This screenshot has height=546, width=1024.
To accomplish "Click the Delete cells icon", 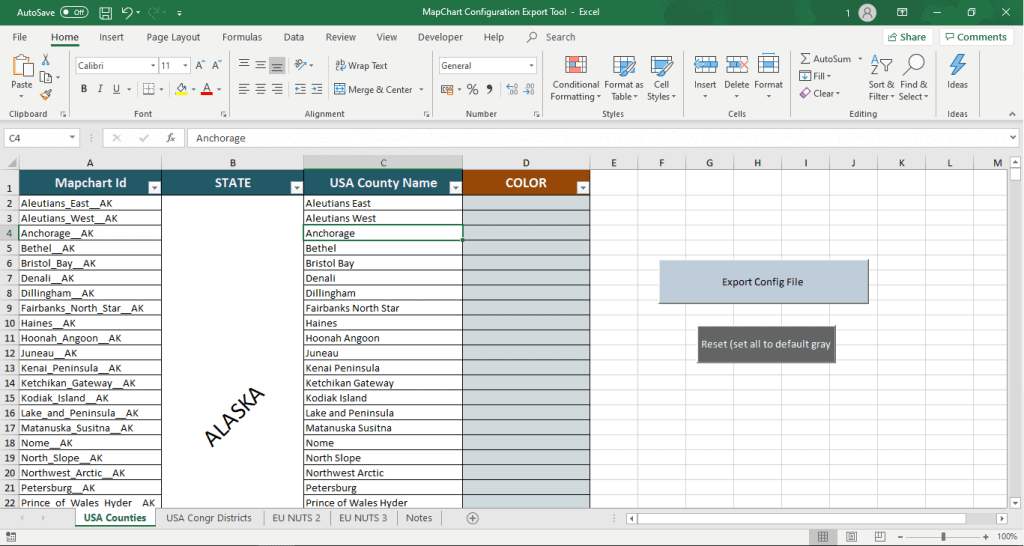I will tap(737, 65).
